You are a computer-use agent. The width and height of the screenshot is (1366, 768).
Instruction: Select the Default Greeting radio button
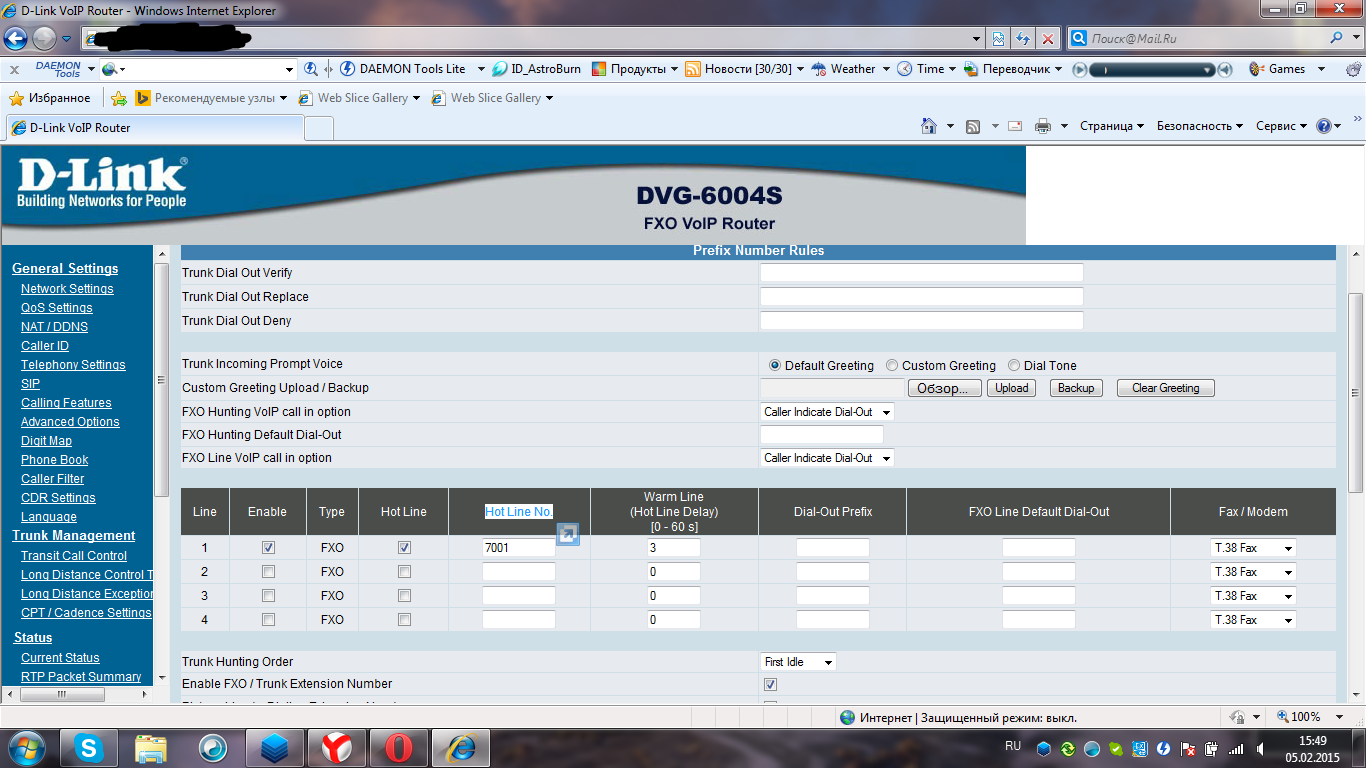coord(774,366)
